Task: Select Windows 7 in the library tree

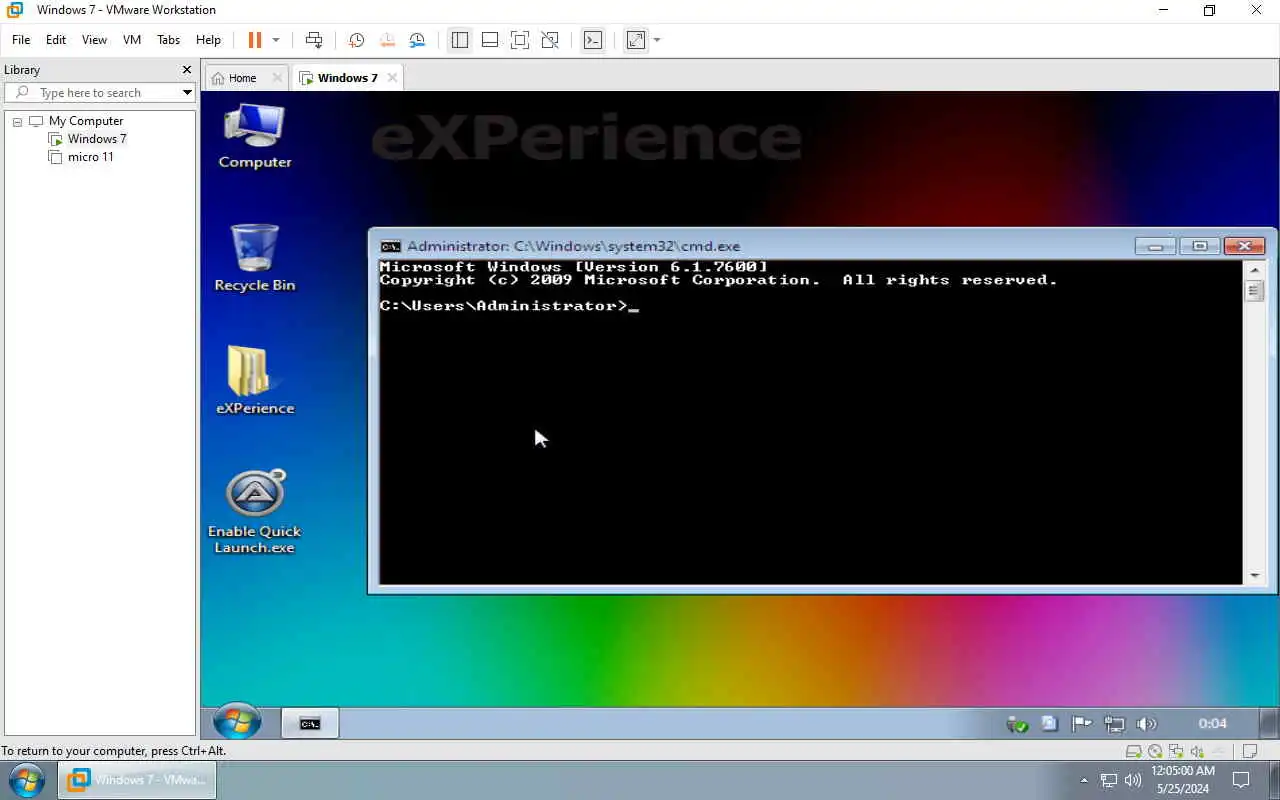Action: tap(97, 139)
